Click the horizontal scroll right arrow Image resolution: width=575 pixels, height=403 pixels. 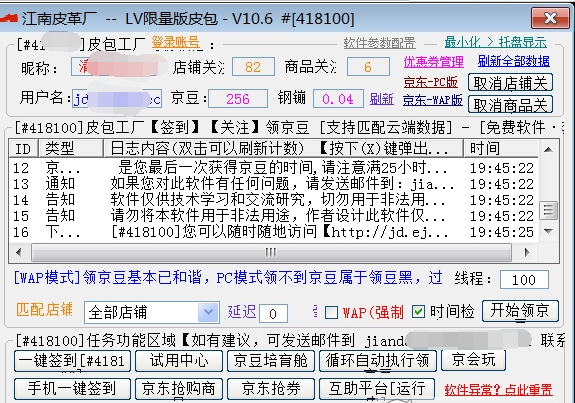pyautogui.click(x=527, y=252)
